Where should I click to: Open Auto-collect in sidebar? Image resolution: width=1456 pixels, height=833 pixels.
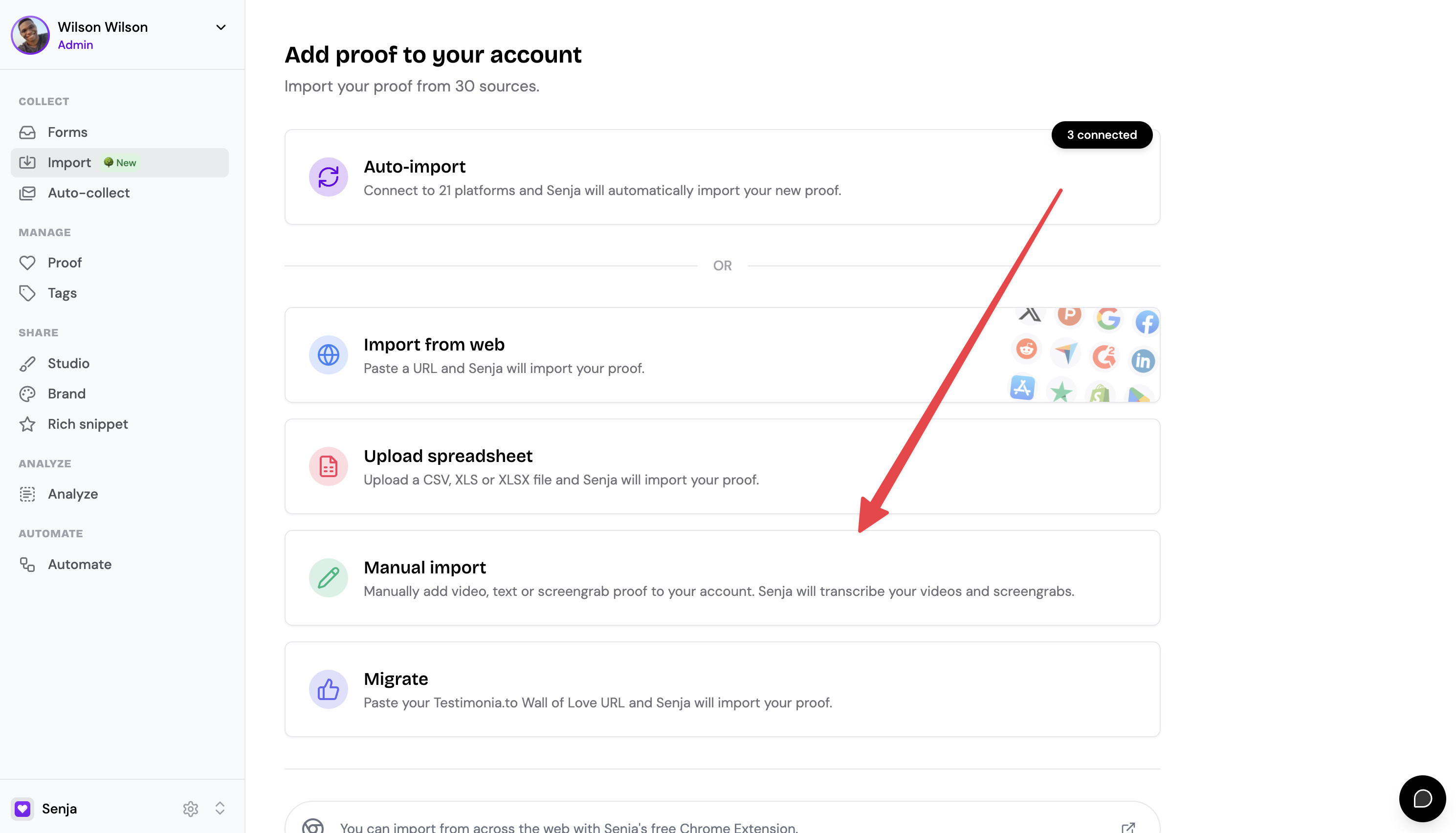pyautogui.click(x=120, y=193)
